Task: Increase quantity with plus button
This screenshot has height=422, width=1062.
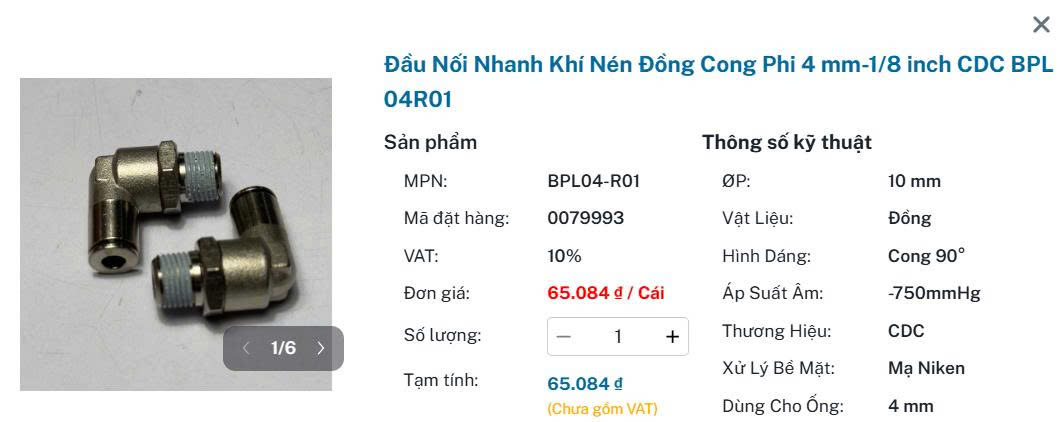Action: 672,337
